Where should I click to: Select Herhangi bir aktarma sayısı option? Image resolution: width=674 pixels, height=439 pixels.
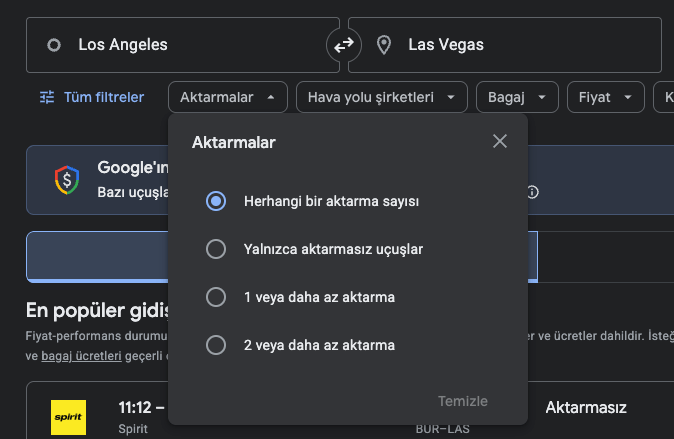coord(215,201)
